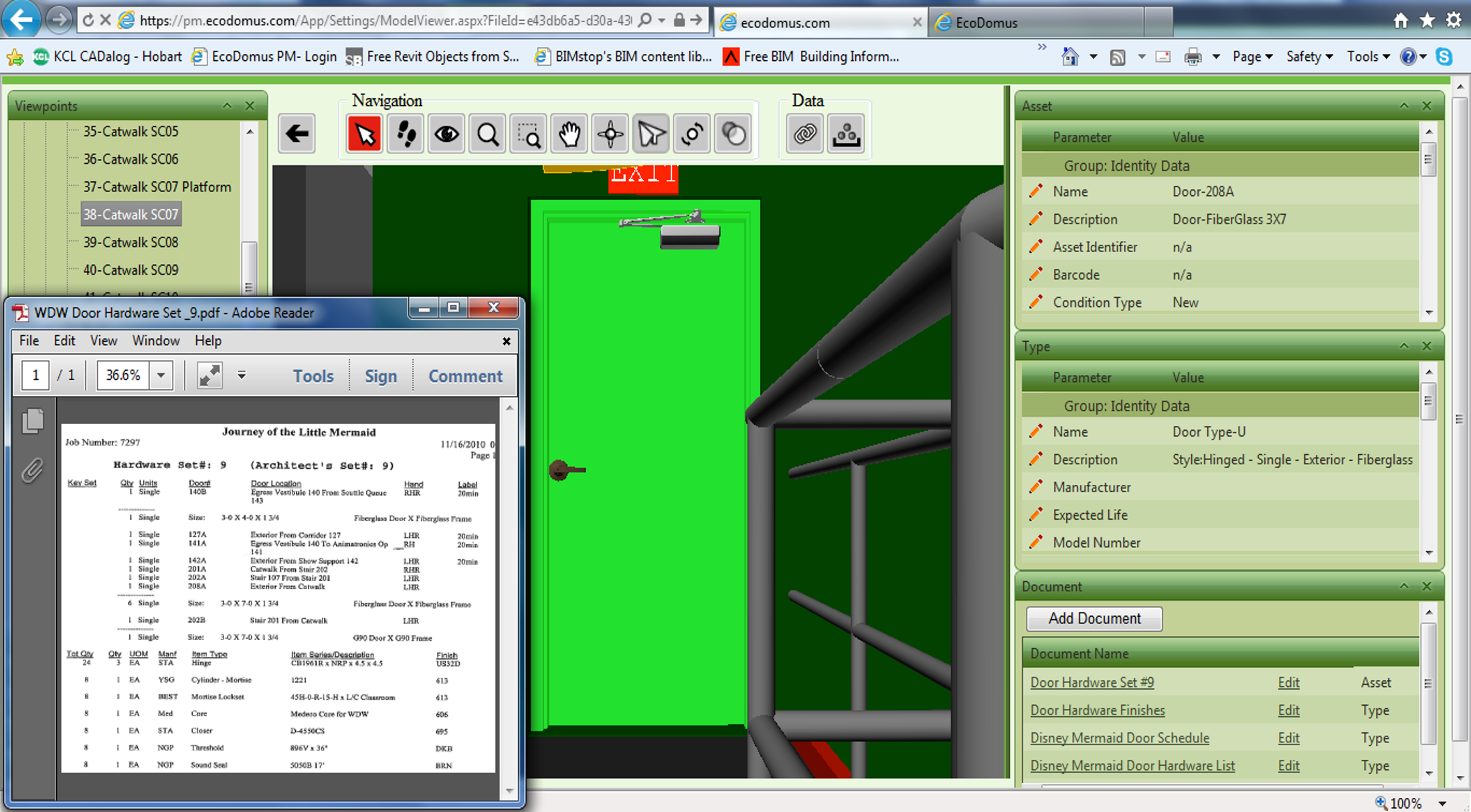Collapse the Asset panel chevron
Image resolution: width=1471 pixels, height=812 pixels.
[x=1404, y=106]
